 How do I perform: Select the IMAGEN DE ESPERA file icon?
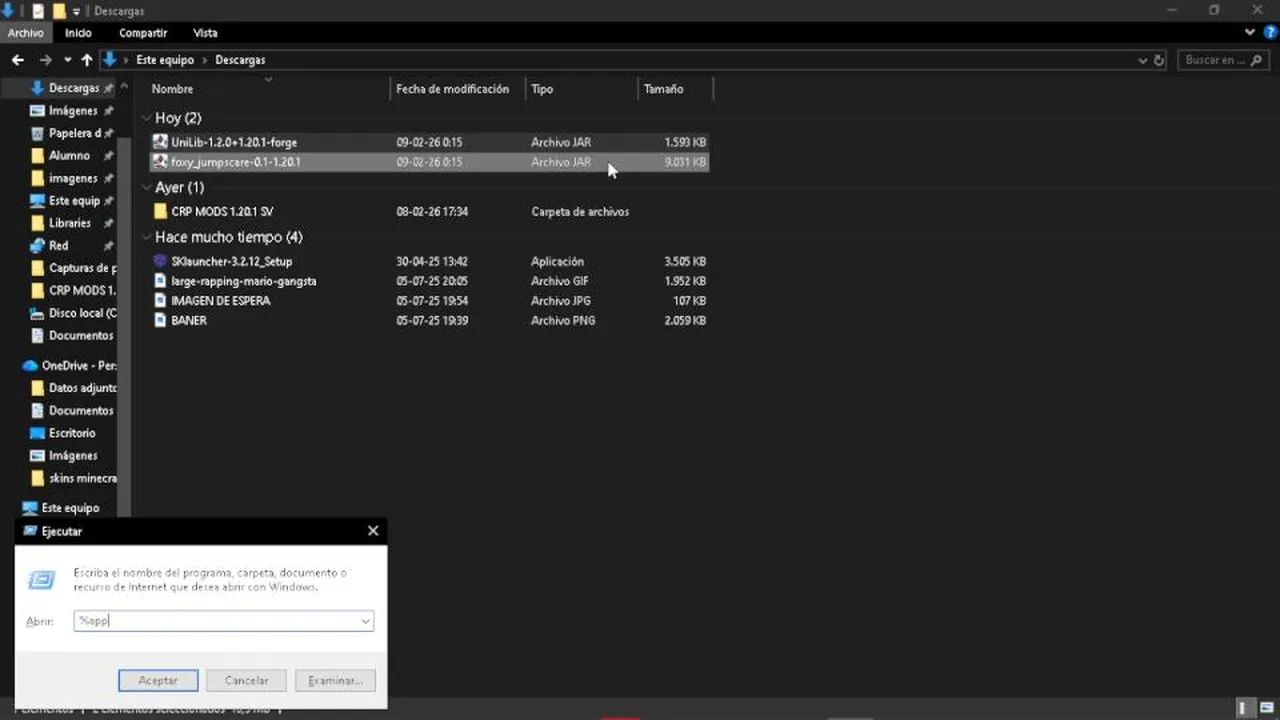(160, 301)
